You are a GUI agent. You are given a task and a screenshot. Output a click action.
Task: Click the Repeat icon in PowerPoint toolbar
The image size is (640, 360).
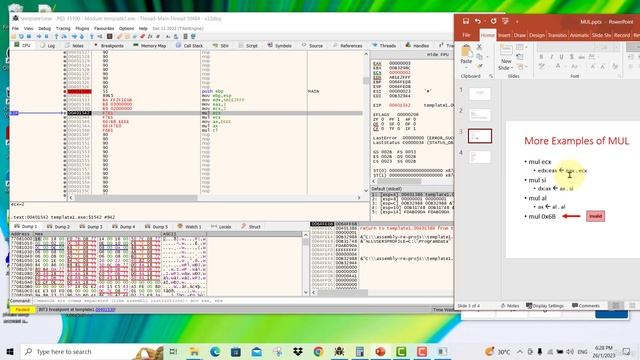click(x=493, y=21)
